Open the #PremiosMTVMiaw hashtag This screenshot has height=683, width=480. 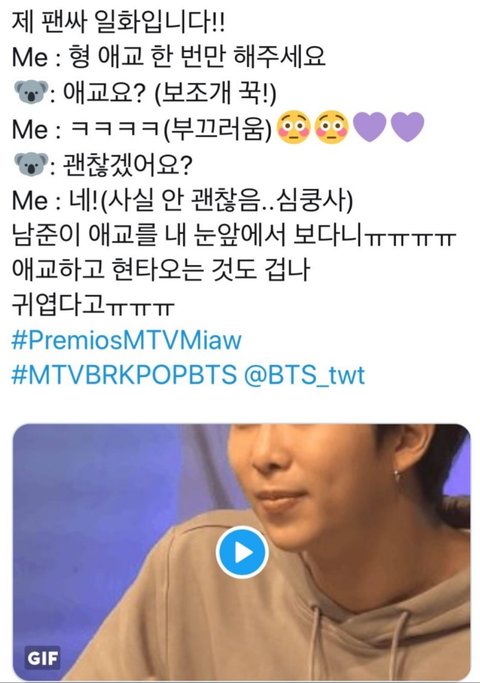pos(126,340)
